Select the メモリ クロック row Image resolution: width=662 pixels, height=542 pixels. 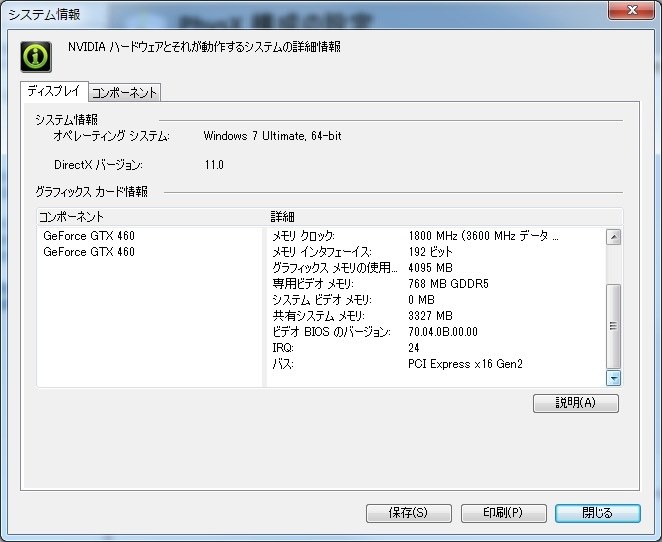coord(437,236)
